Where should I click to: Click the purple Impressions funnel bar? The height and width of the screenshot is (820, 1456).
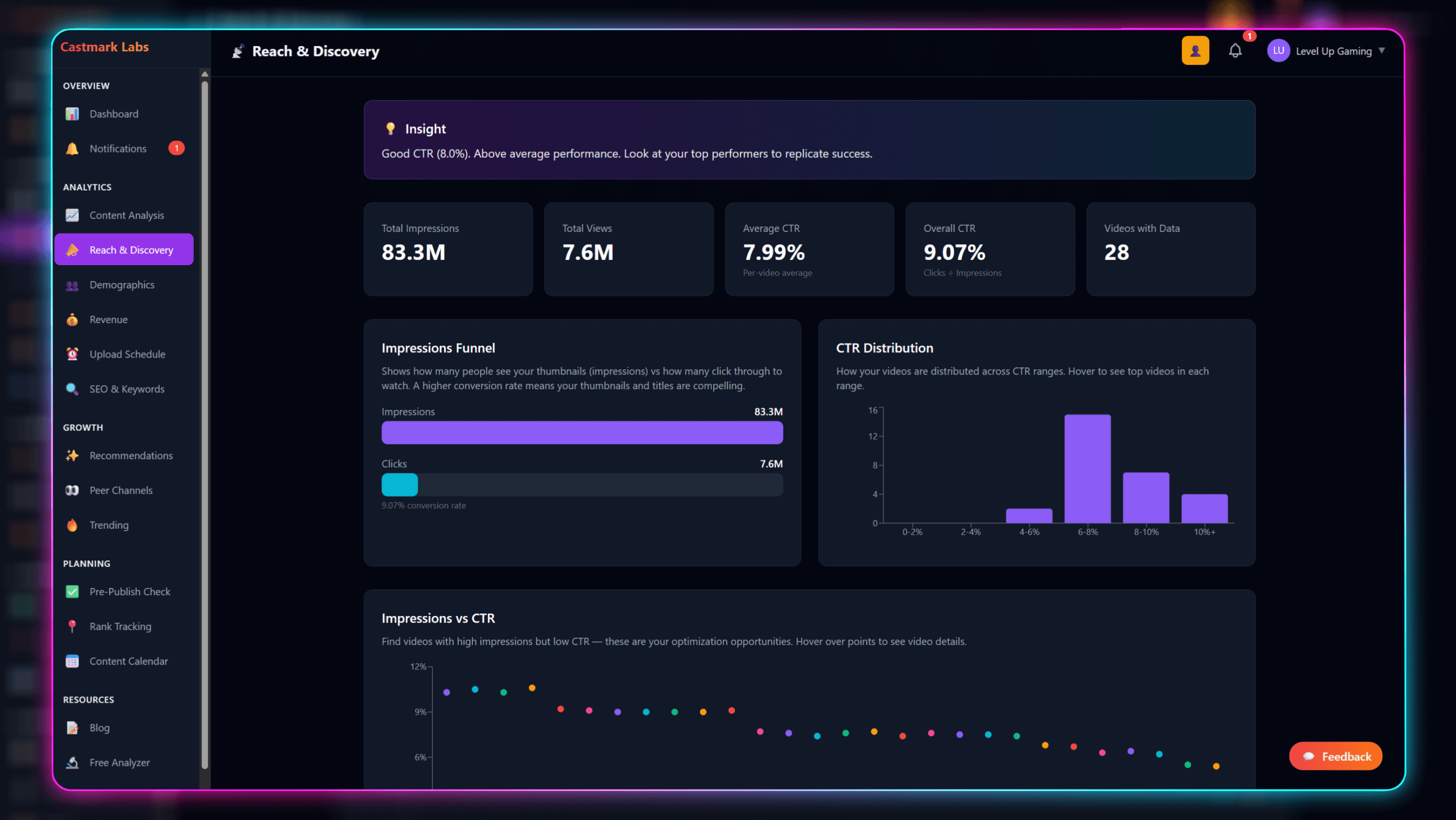pyautogui.click(x=582, y=433)
